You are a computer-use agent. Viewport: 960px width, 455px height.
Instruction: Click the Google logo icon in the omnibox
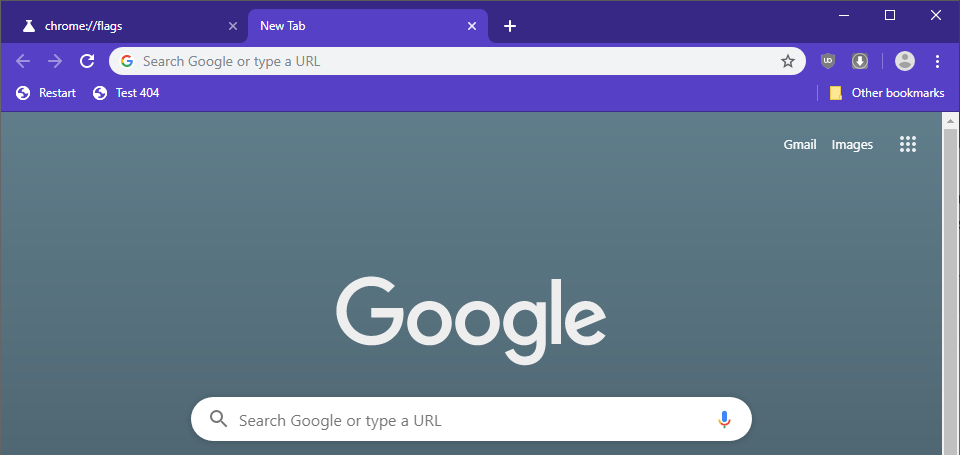pos(127,61)
